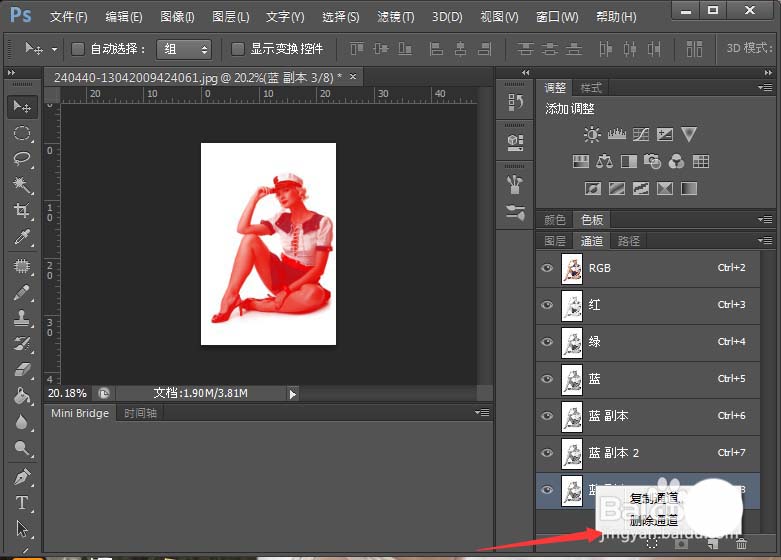Open the 滤镜(T) menu
Screen dimensions: 781x560
click(x=395, y=17)
